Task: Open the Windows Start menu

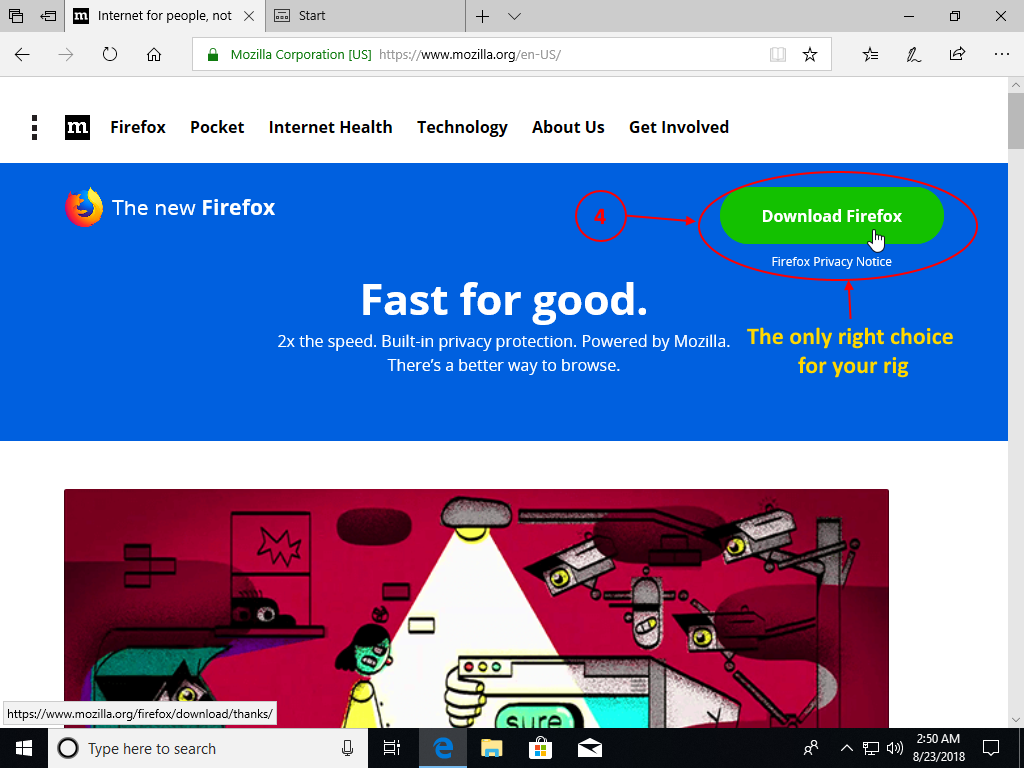Action: coord(24,748)
